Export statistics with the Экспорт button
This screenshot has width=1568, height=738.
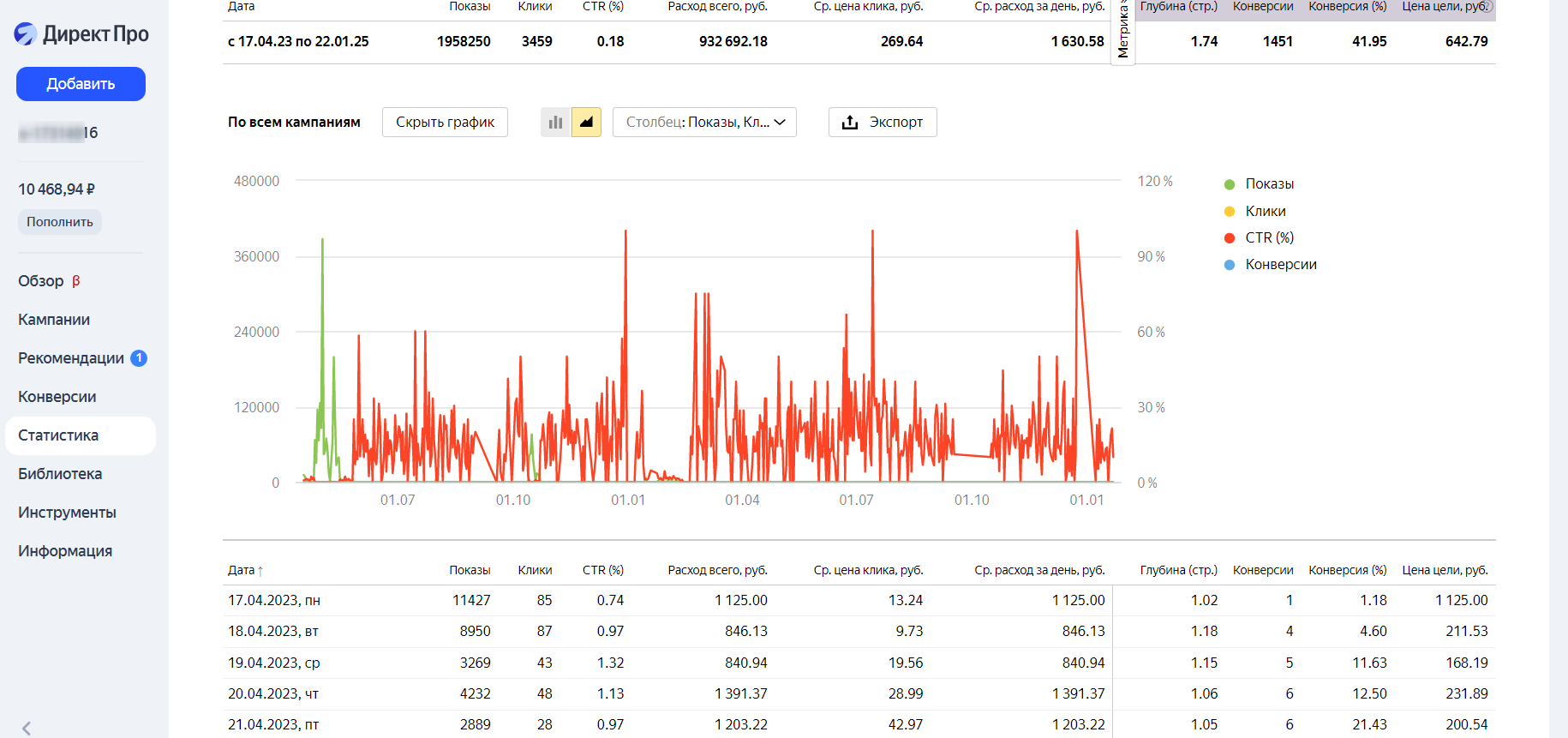tap(882, 123)
